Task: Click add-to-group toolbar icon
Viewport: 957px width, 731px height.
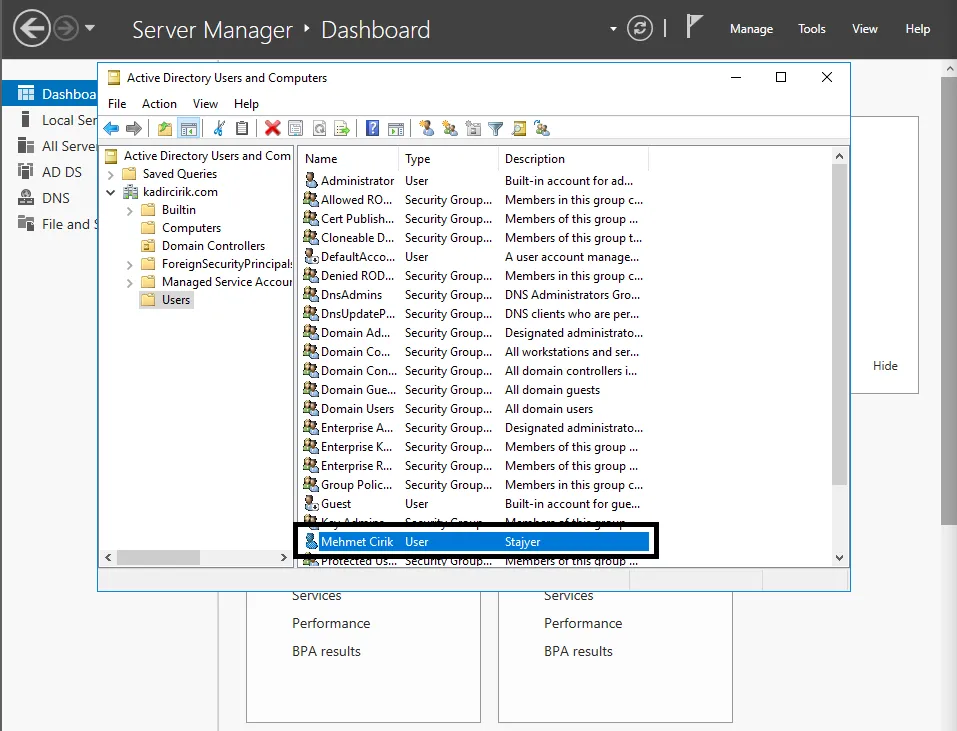Action: (541, 129)
